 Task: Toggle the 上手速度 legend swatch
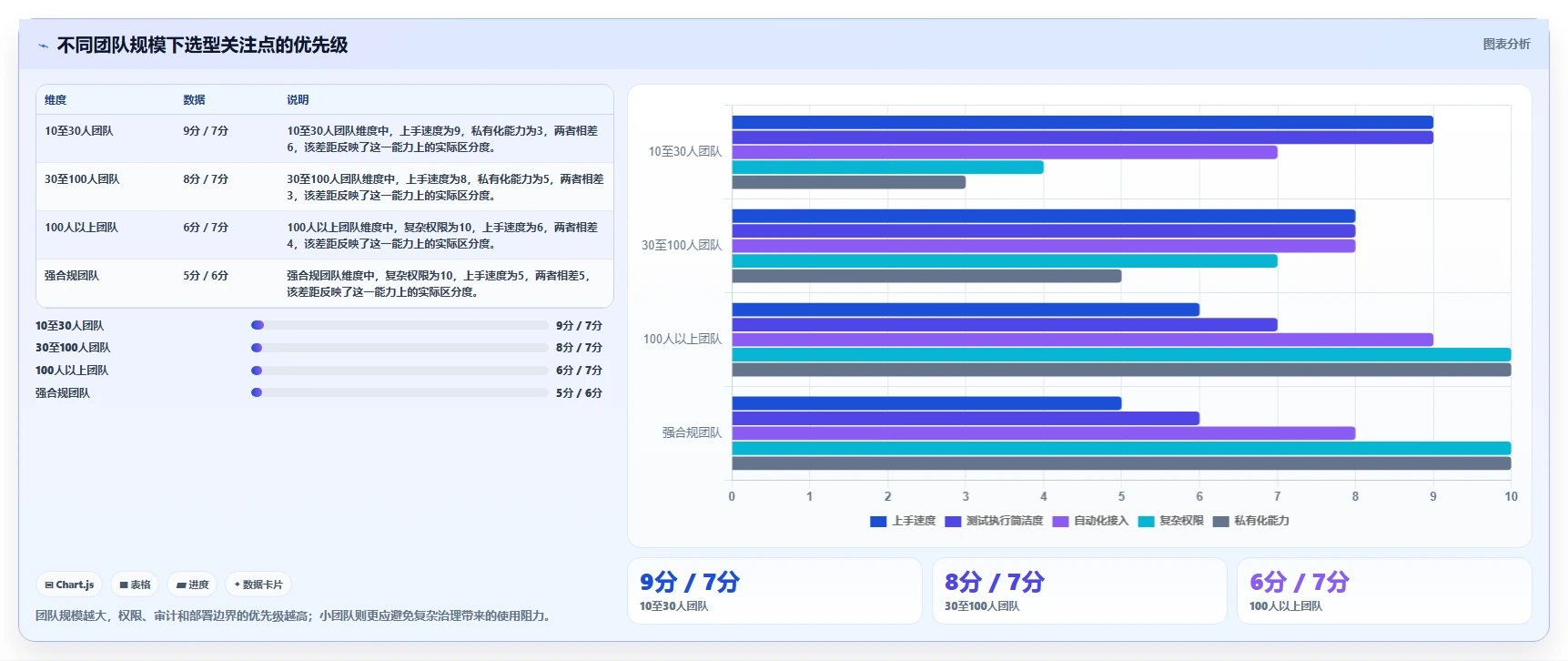878,521
